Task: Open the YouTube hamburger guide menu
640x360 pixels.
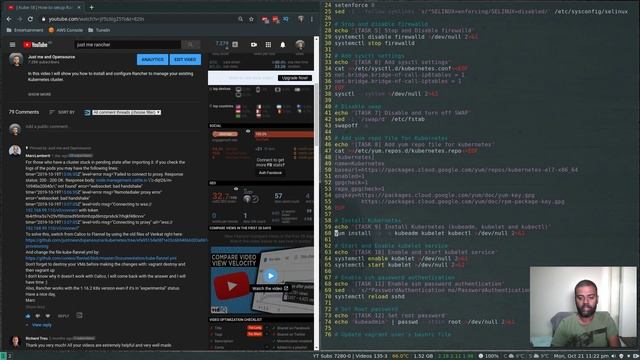Action: [x=12, y=44]
